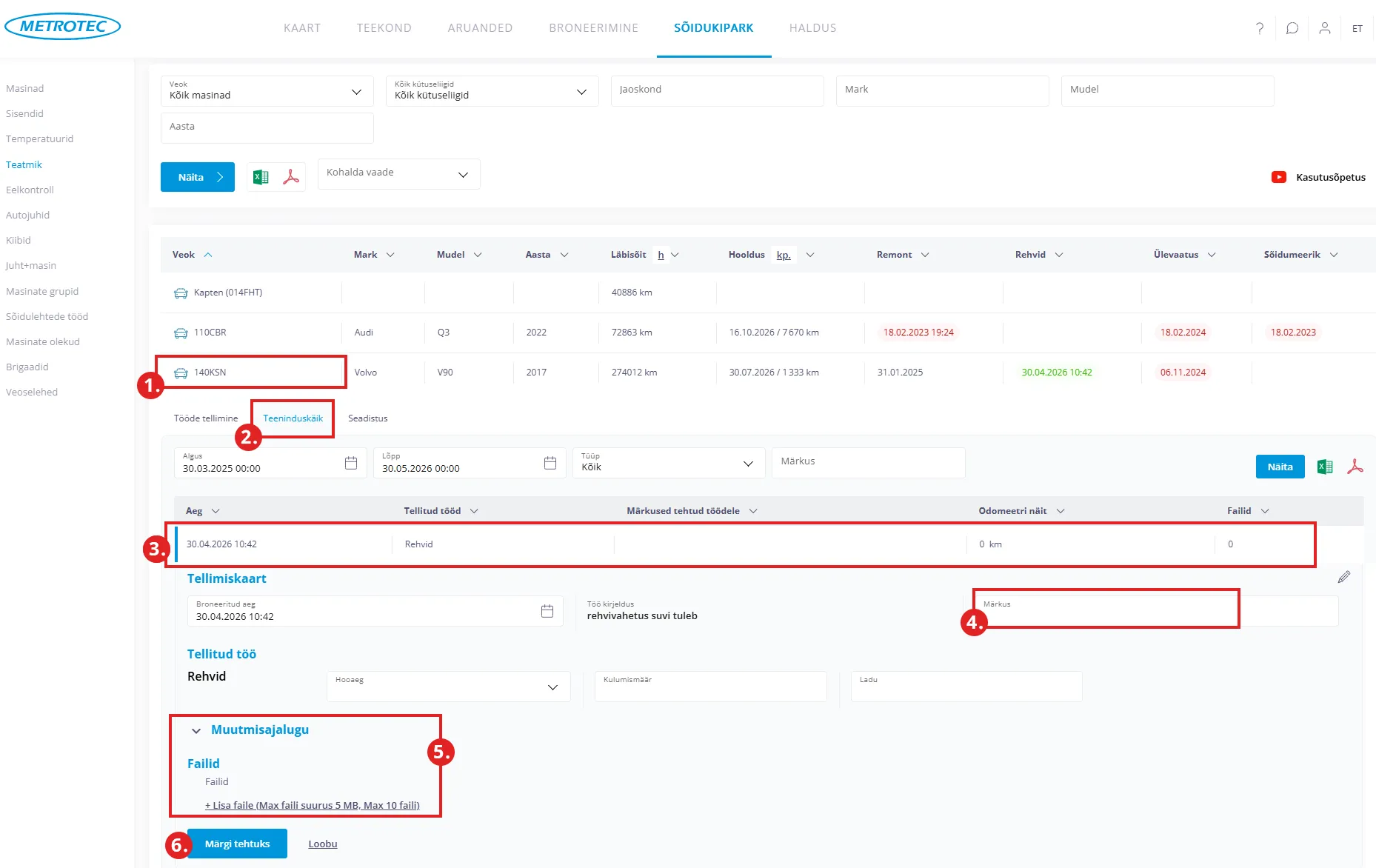The height and width of the screenshot is (868, 1376).
Task: Export the vehicle list to PDF
Action: (x=291, y=177)
